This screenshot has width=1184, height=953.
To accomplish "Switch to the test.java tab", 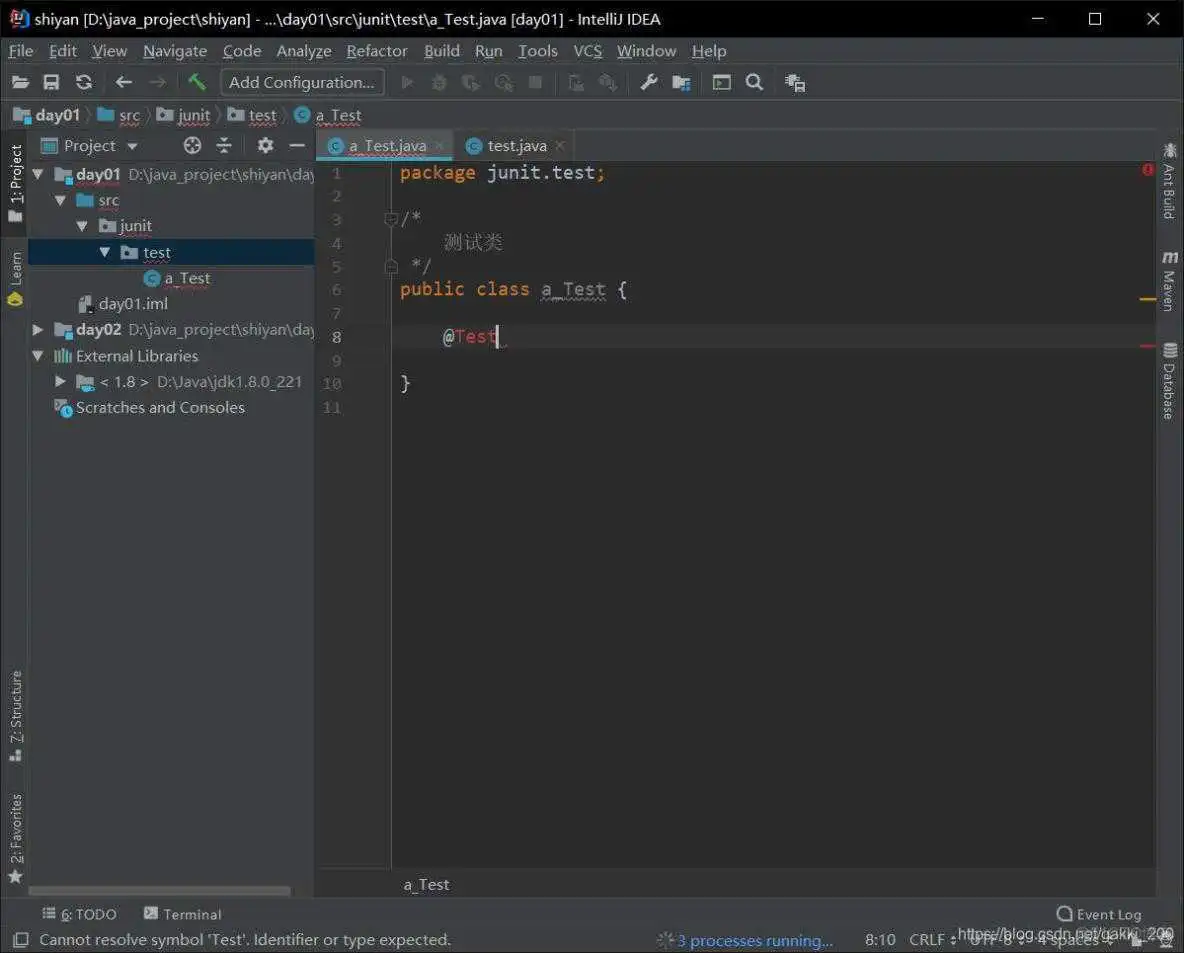I will (516, 145).
